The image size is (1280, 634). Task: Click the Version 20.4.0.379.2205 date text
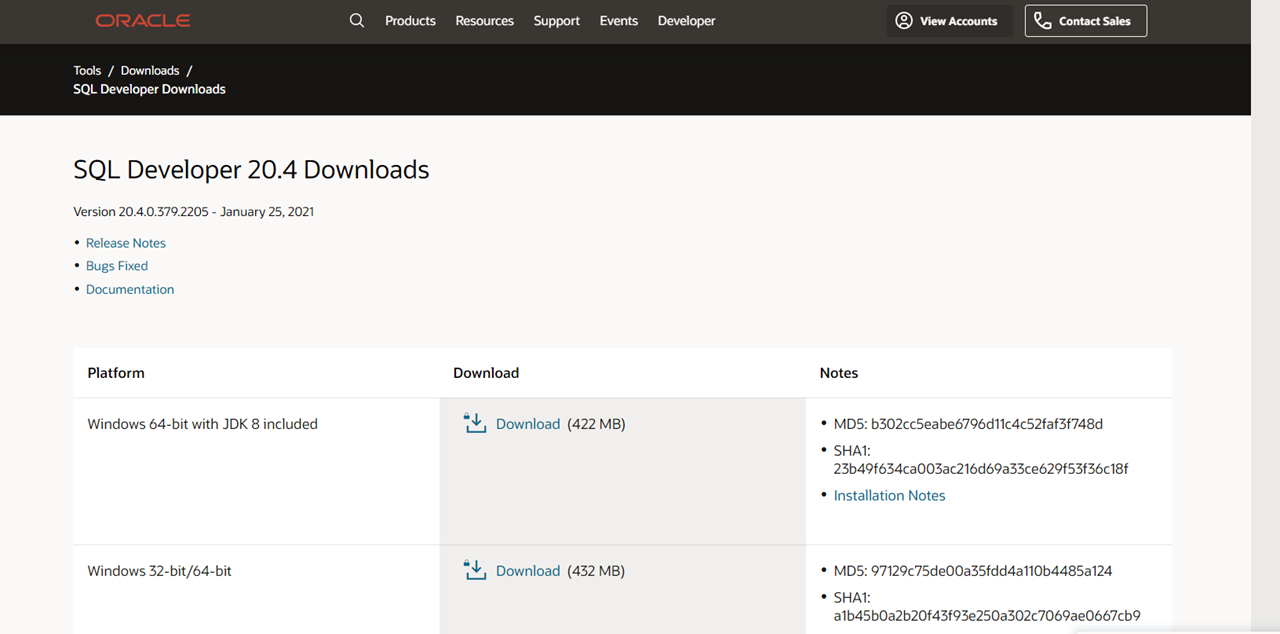click(194, 212)
